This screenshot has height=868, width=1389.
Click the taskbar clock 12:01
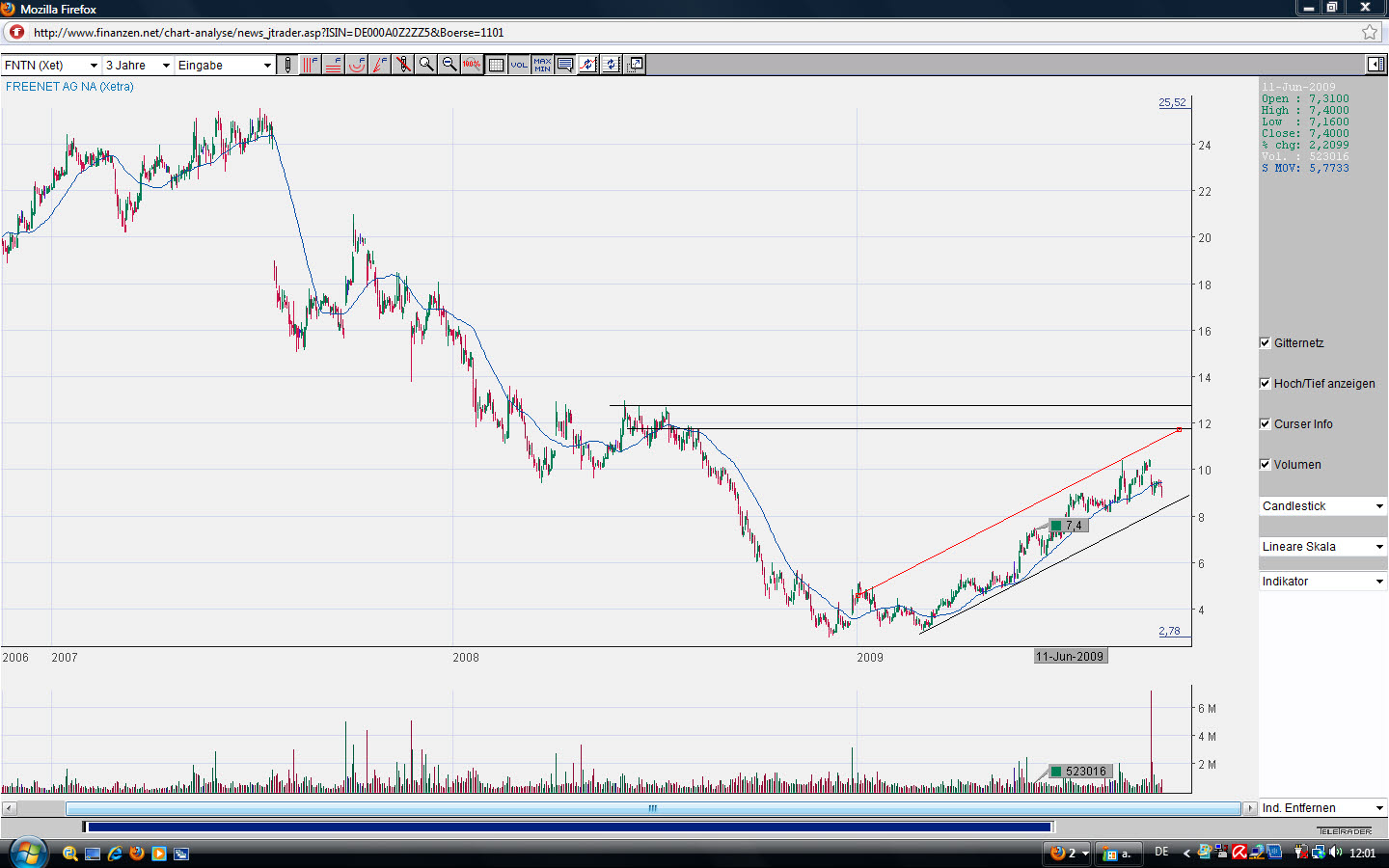point(1363,853)
